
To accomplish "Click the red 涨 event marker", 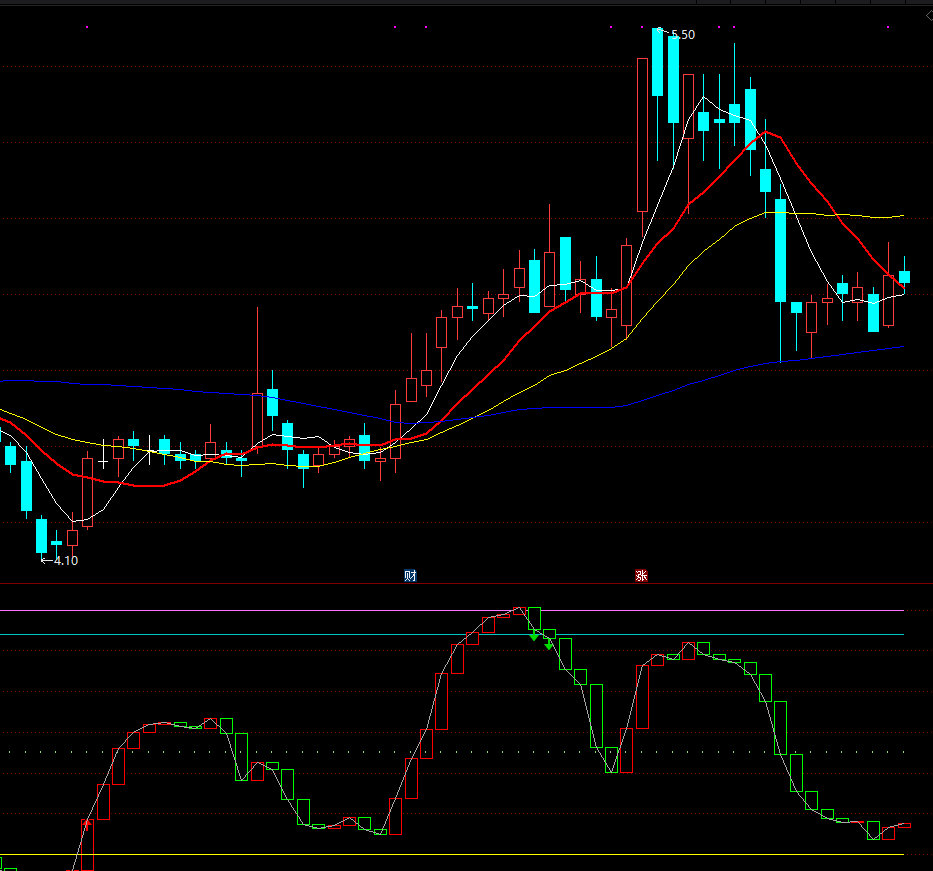I will point(641,575).
